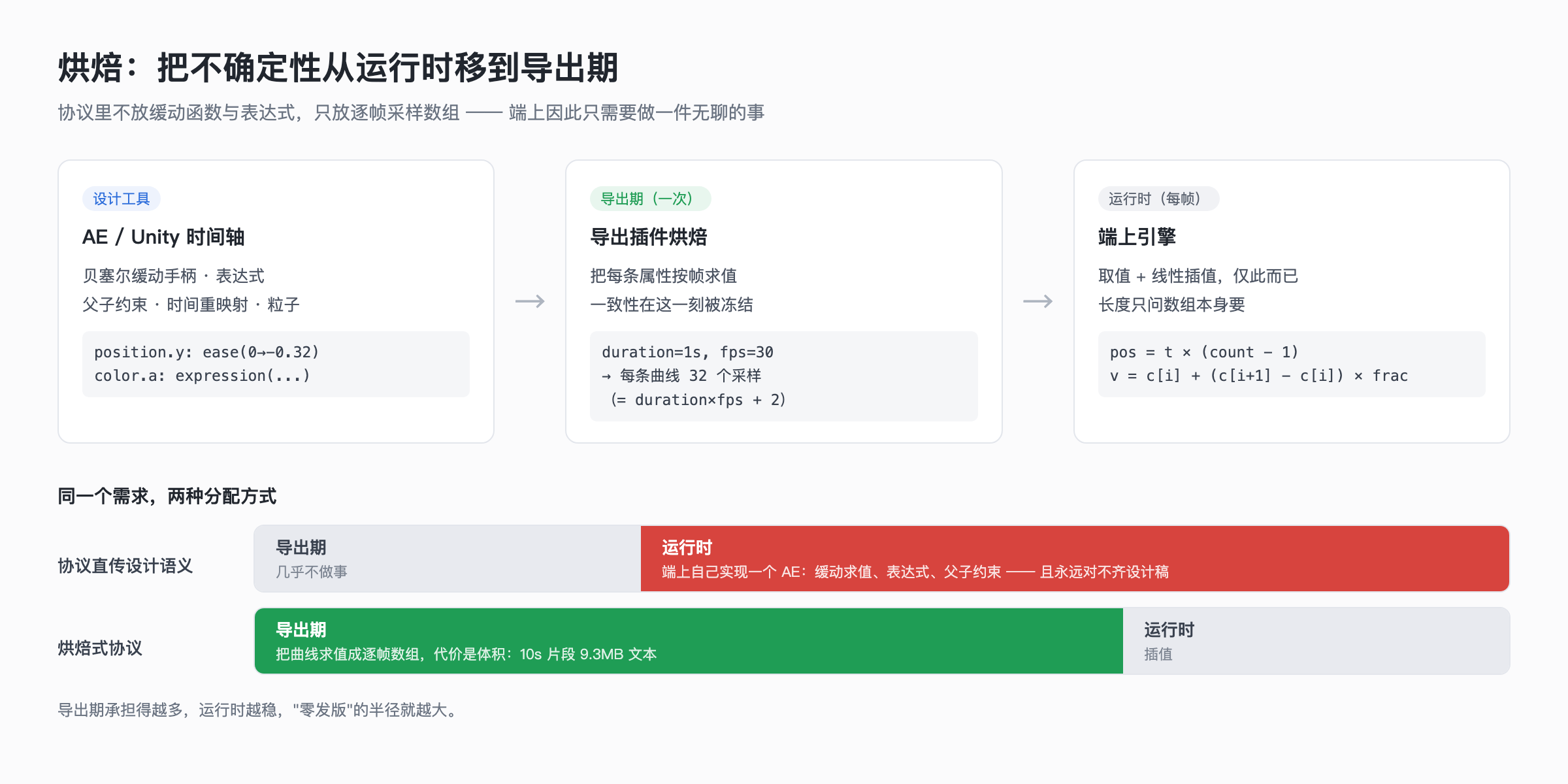Image resolution: width=1568 pixels, height=784 pixels.
Task: Click the line 贝塞尔缓动手柄 · 表达式
Action: (173, 276)
